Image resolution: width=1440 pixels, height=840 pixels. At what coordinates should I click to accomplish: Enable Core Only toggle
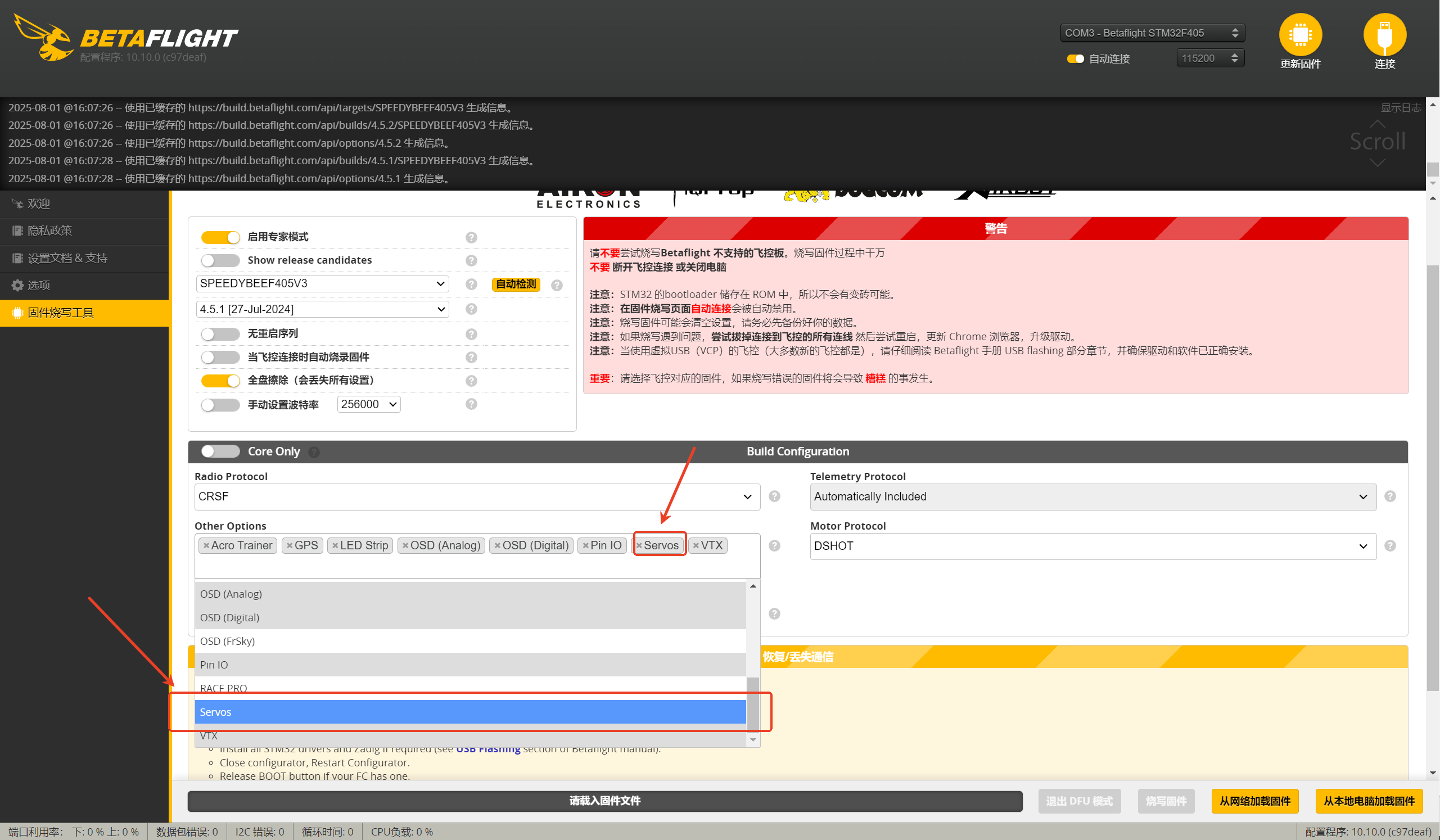[220, 451]
